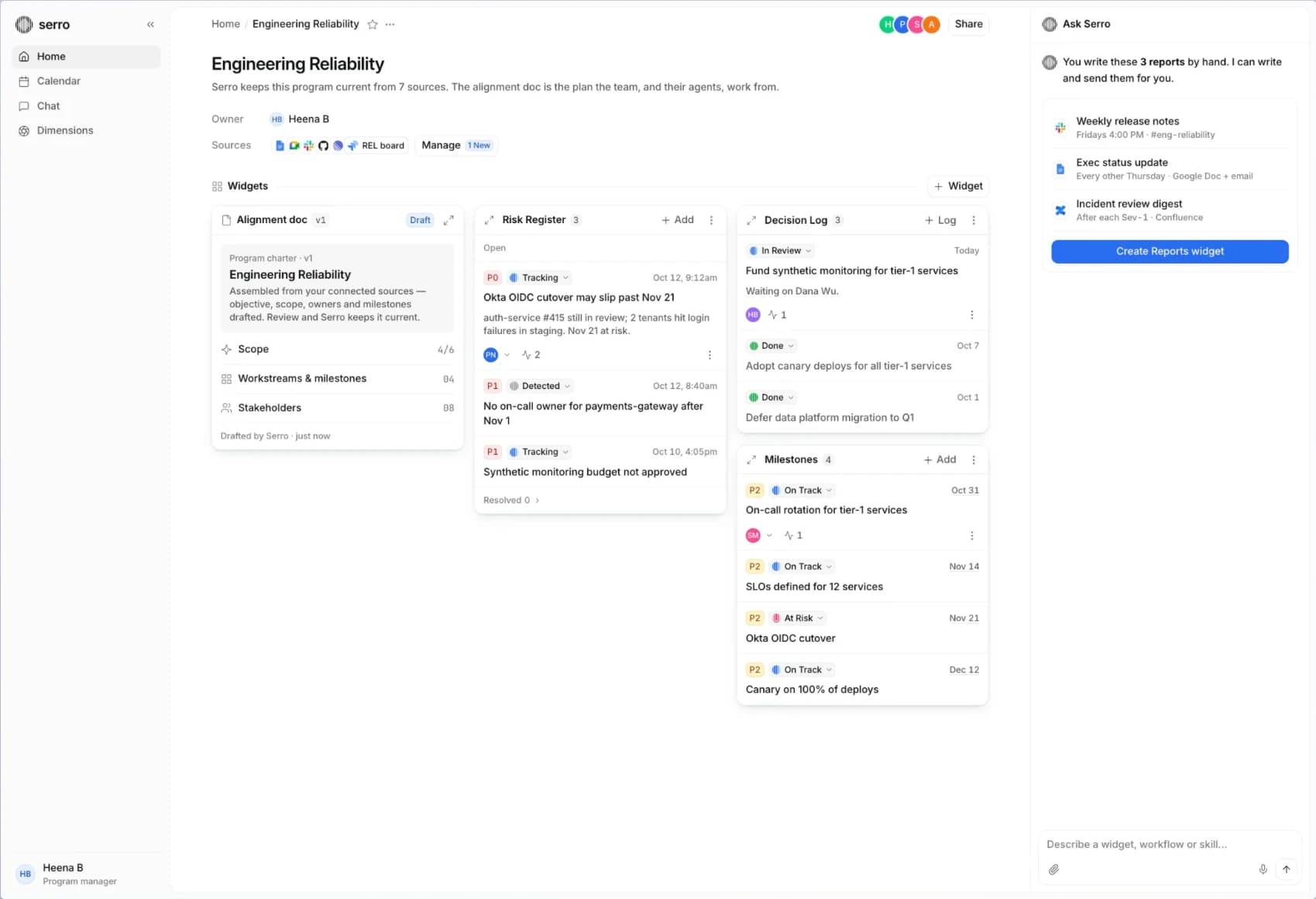Expand the Milestones widget
This screenshot has height=899, width=1316.
click(751, 460)
